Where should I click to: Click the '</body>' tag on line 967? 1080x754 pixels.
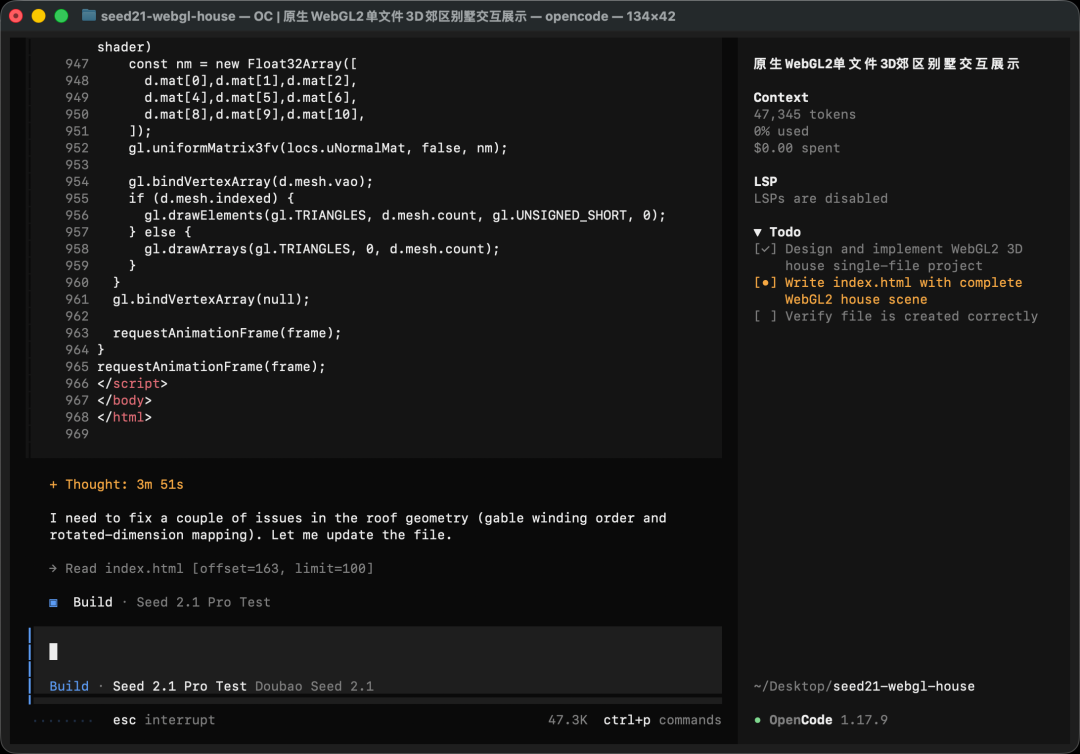[x=124, y=401]
